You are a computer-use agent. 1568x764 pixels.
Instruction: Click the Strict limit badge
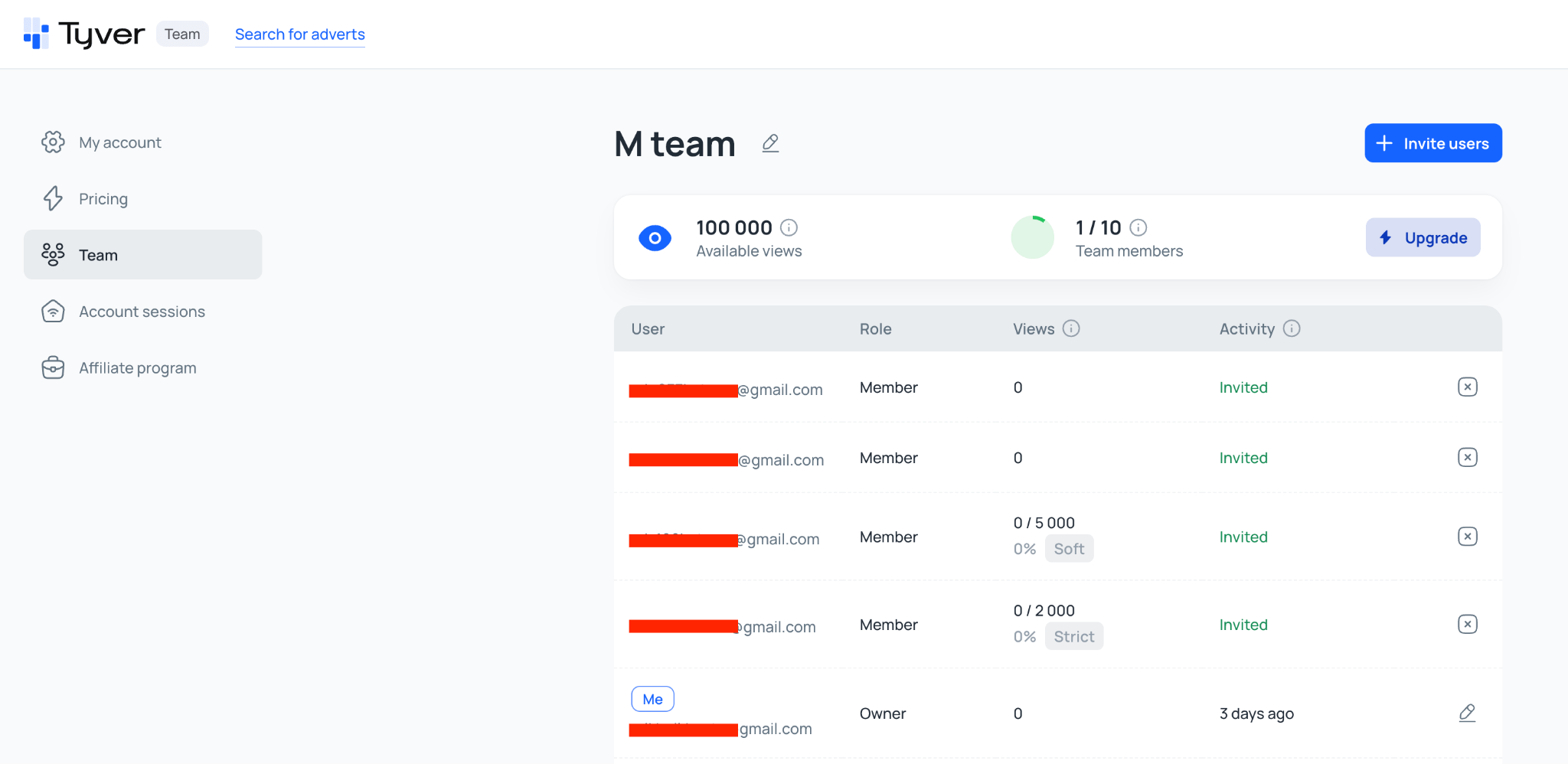click(x=1073, y=636)
